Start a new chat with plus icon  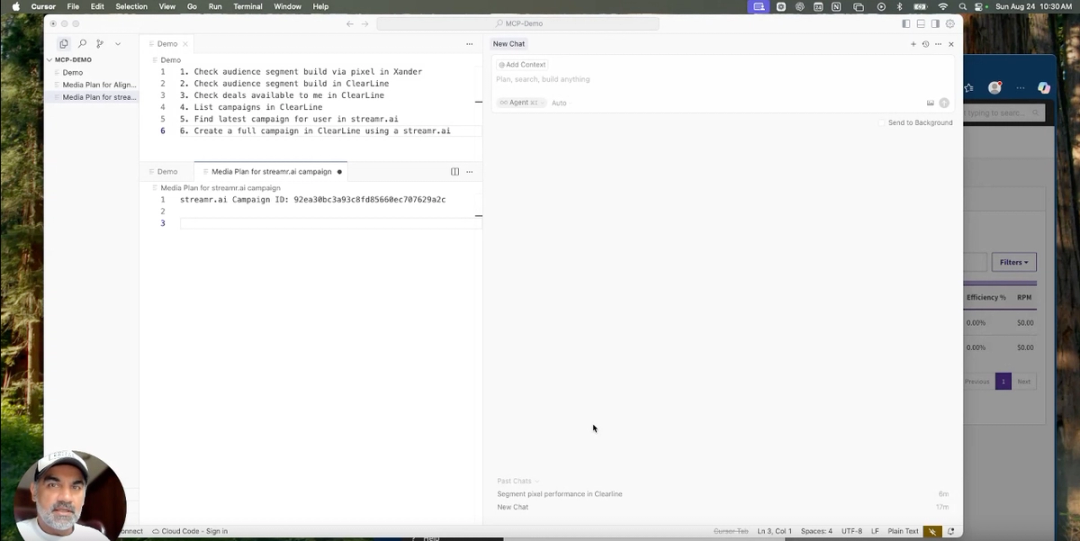(913, 44)
